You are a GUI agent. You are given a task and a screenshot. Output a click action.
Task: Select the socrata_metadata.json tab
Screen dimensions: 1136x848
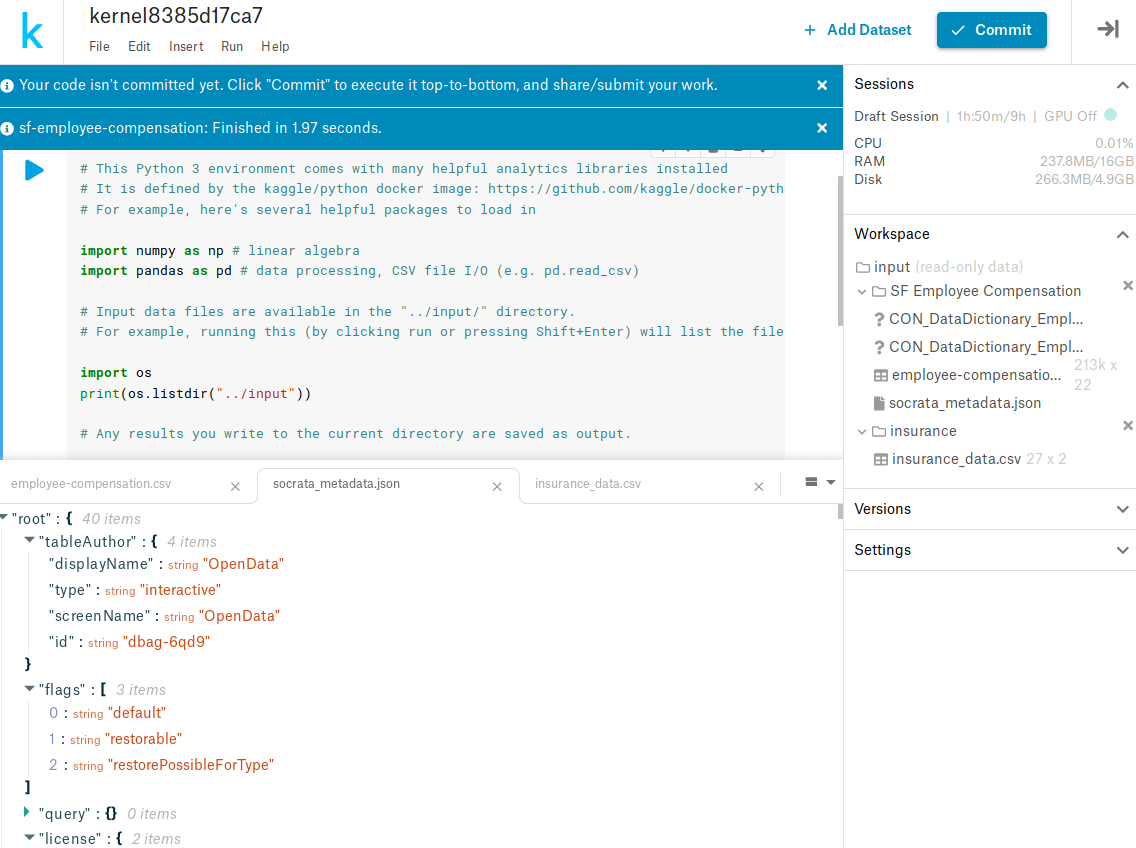[336, 484]
